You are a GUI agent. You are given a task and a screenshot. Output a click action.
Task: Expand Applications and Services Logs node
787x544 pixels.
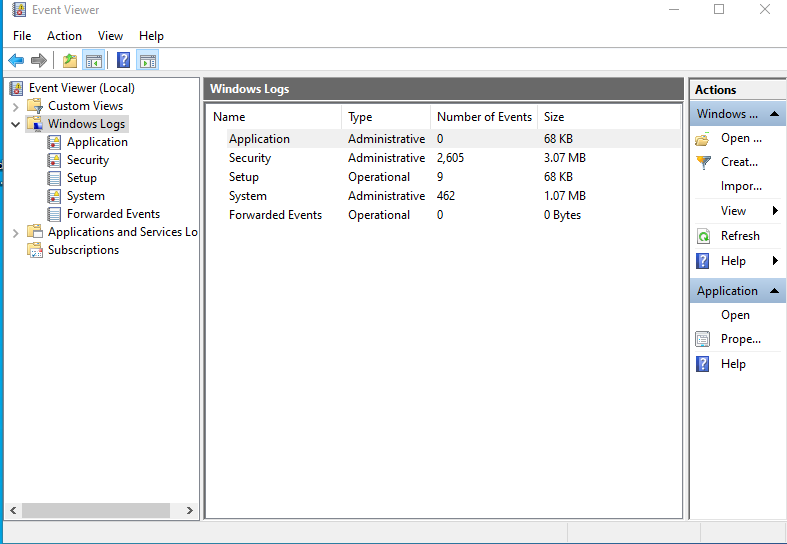[16, 232]
